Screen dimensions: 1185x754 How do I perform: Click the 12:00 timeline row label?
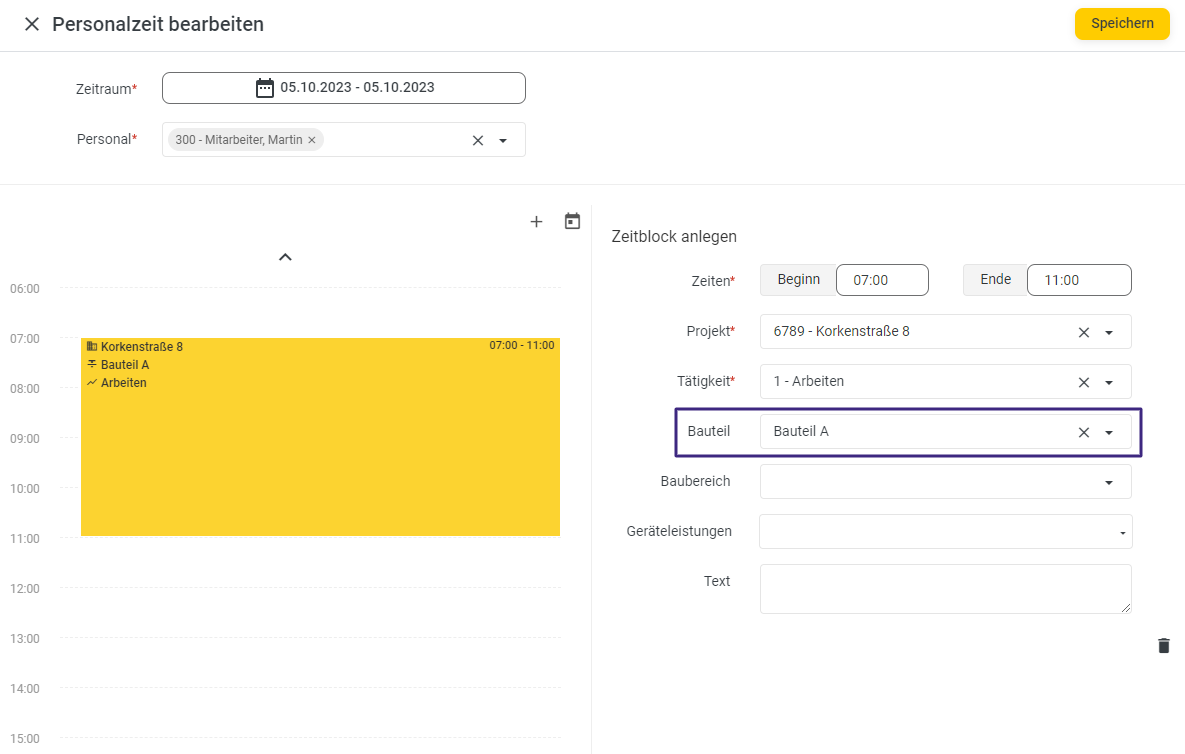tap(25, 589)
